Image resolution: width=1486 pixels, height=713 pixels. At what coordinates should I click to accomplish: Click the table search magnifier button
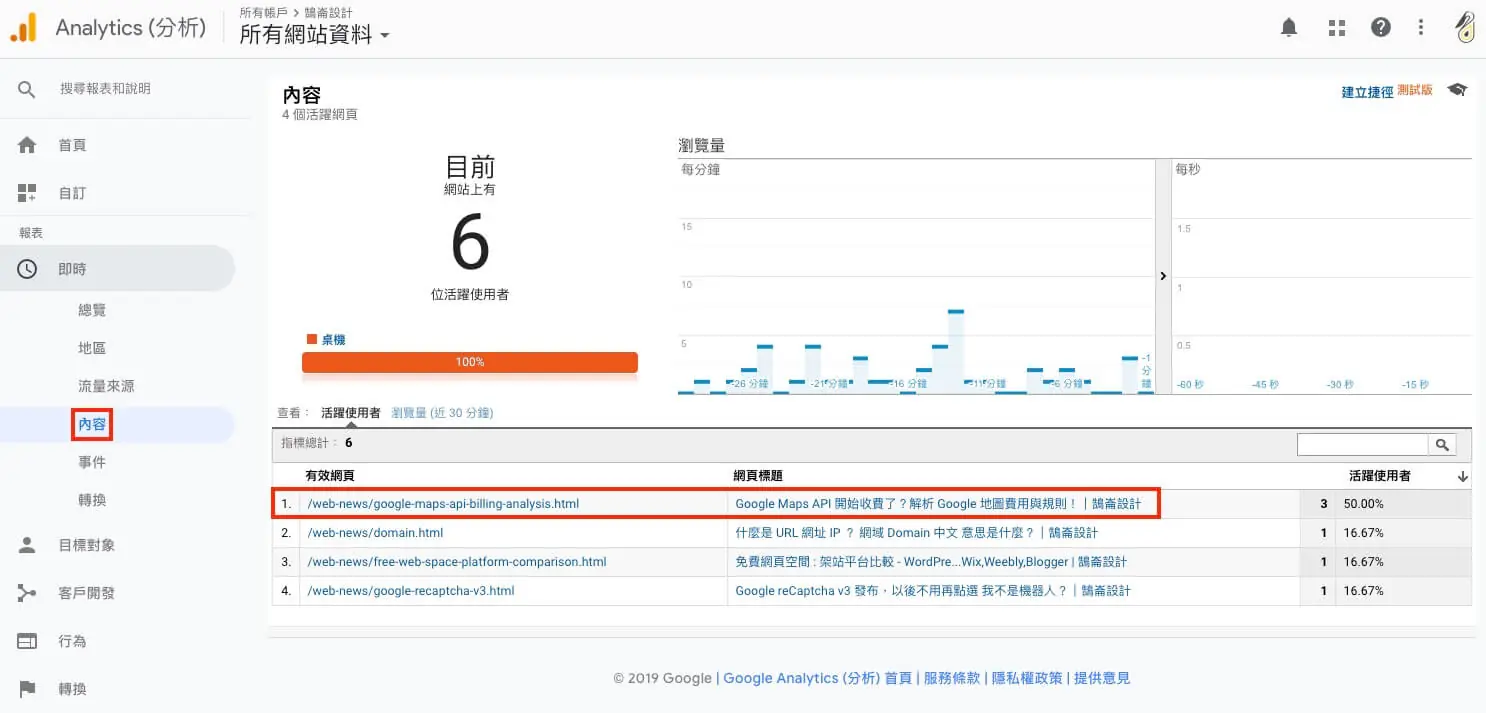tap(1442, 445)
